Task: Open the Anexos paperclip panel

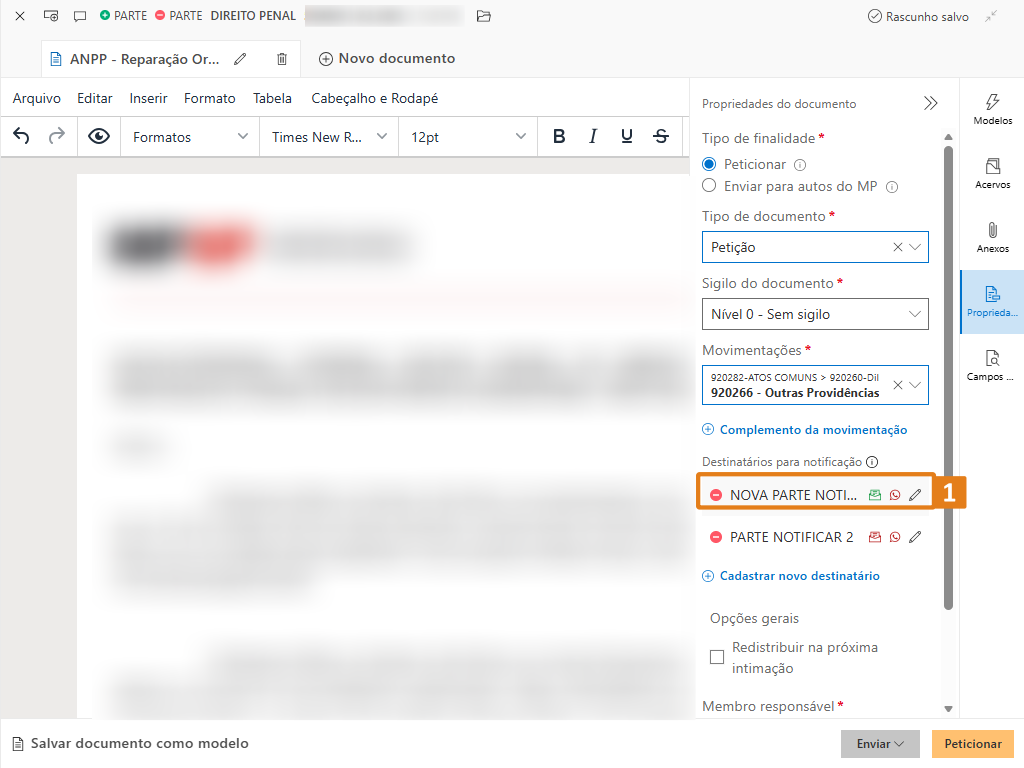Action: click(x=992, y=237)
